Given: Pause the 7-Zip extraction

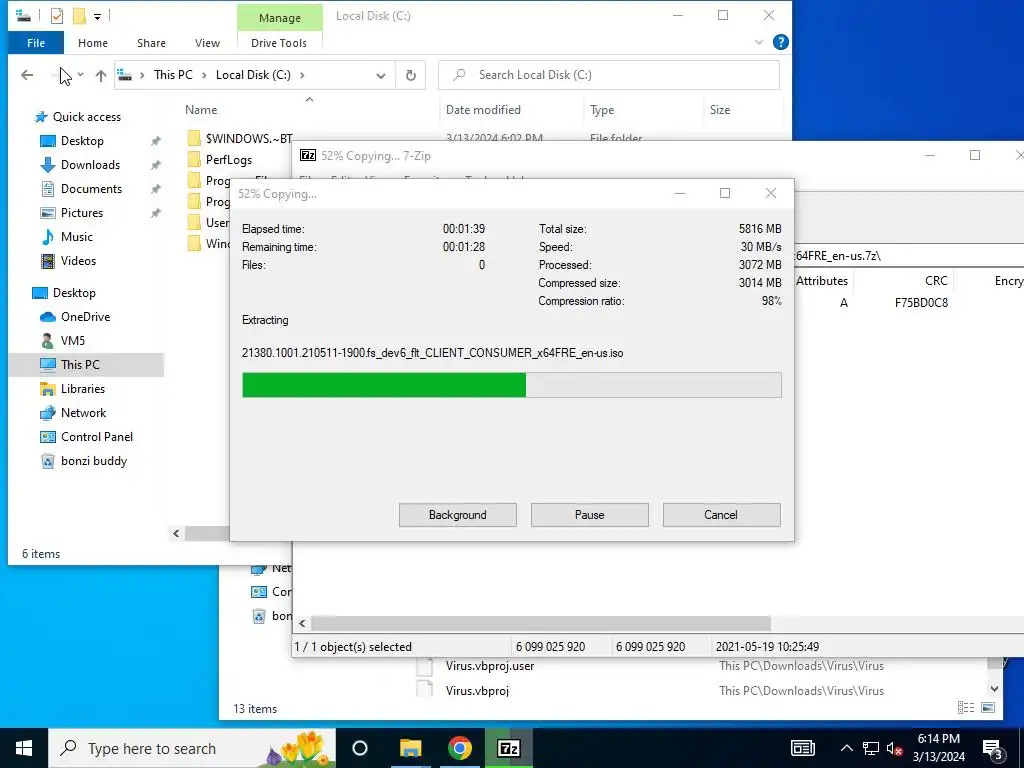Looking at the screenshot, I should click(589, 515).
